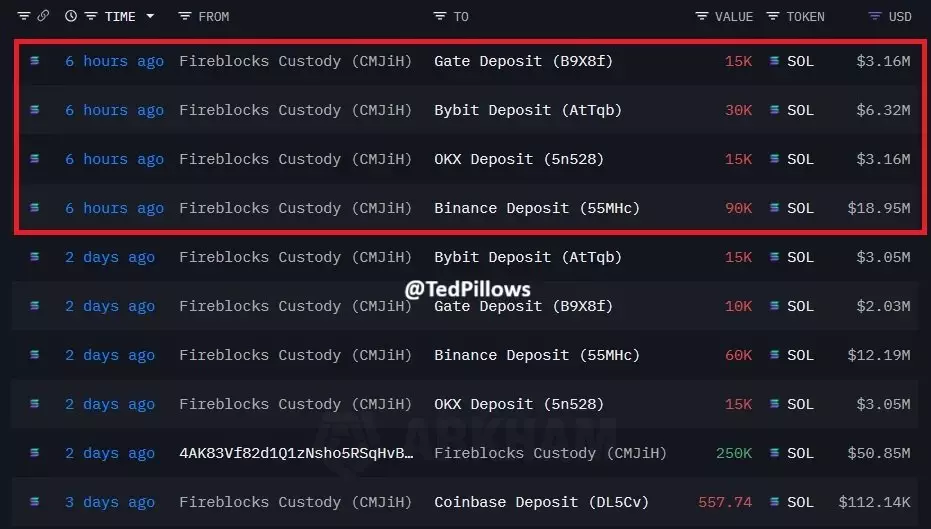Click sender address 4AK83Vf82d1Q1zNsho5RSqHvB
Image resolution: width=931 pixels, height=529 pixels.
[x=296, y=453]
